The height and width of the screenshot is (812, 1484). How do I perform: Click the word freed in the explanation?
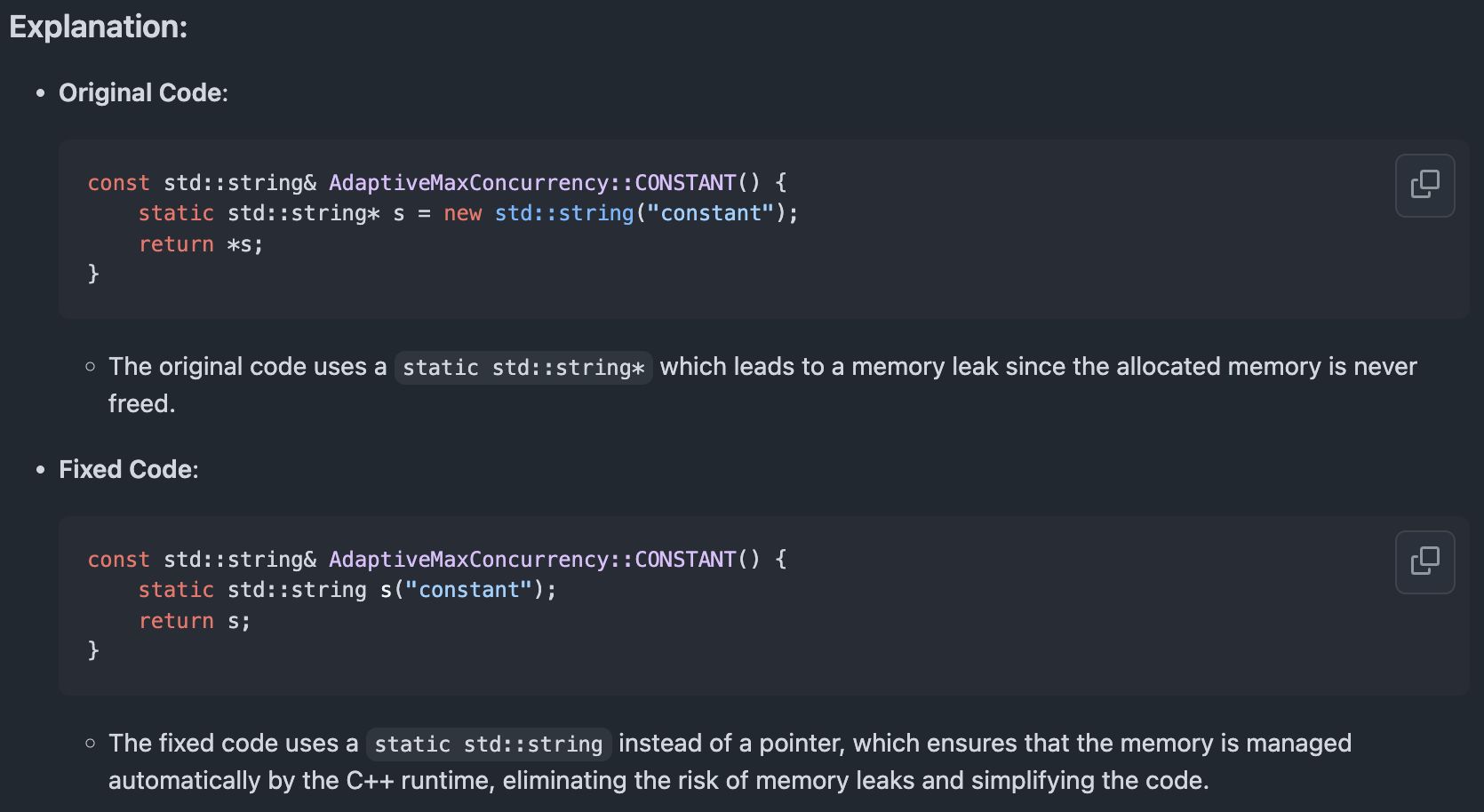[x=141, y=404]
